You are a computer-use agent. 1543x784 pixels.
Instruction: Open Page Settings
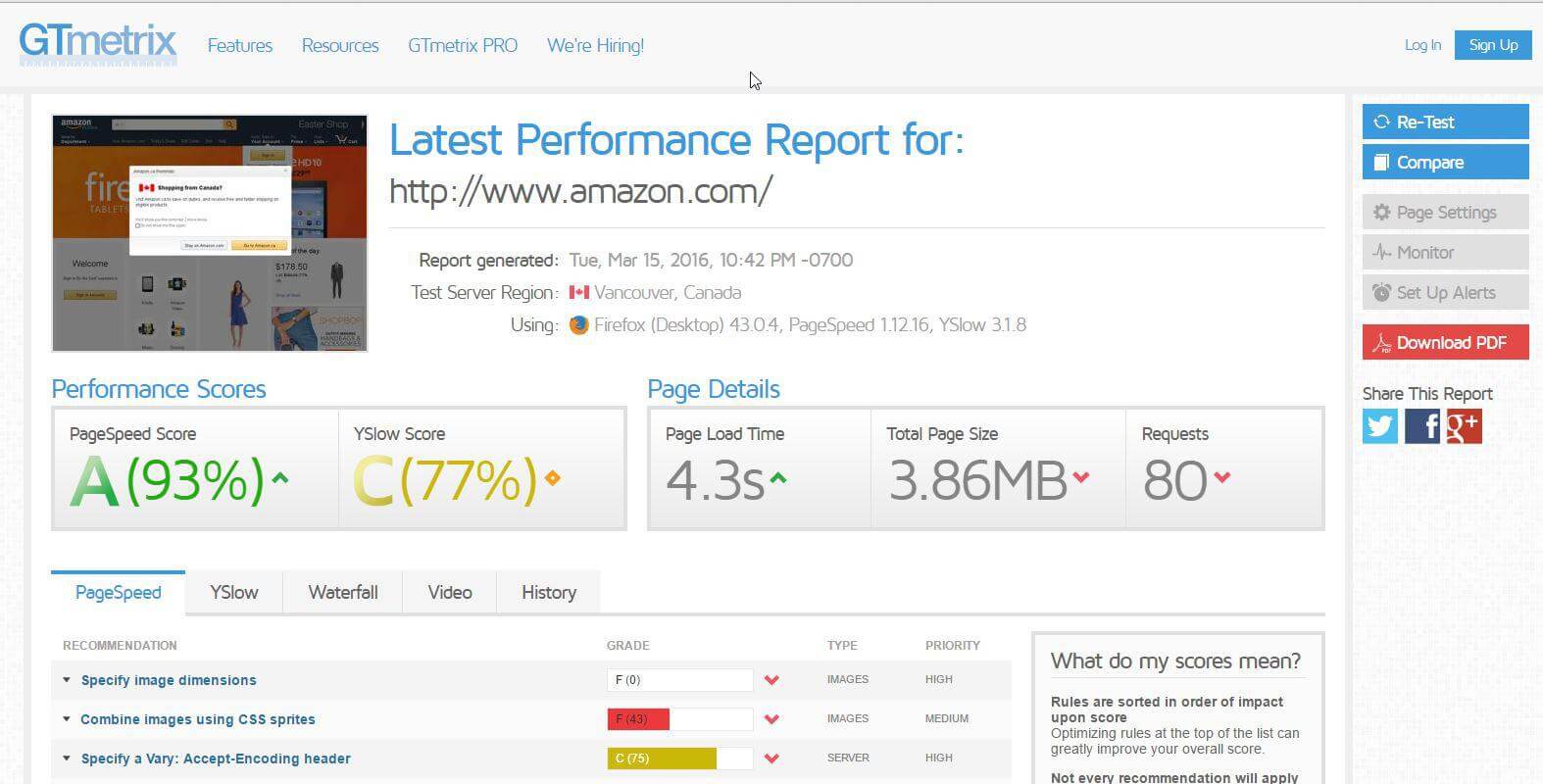pos(1445,213)
